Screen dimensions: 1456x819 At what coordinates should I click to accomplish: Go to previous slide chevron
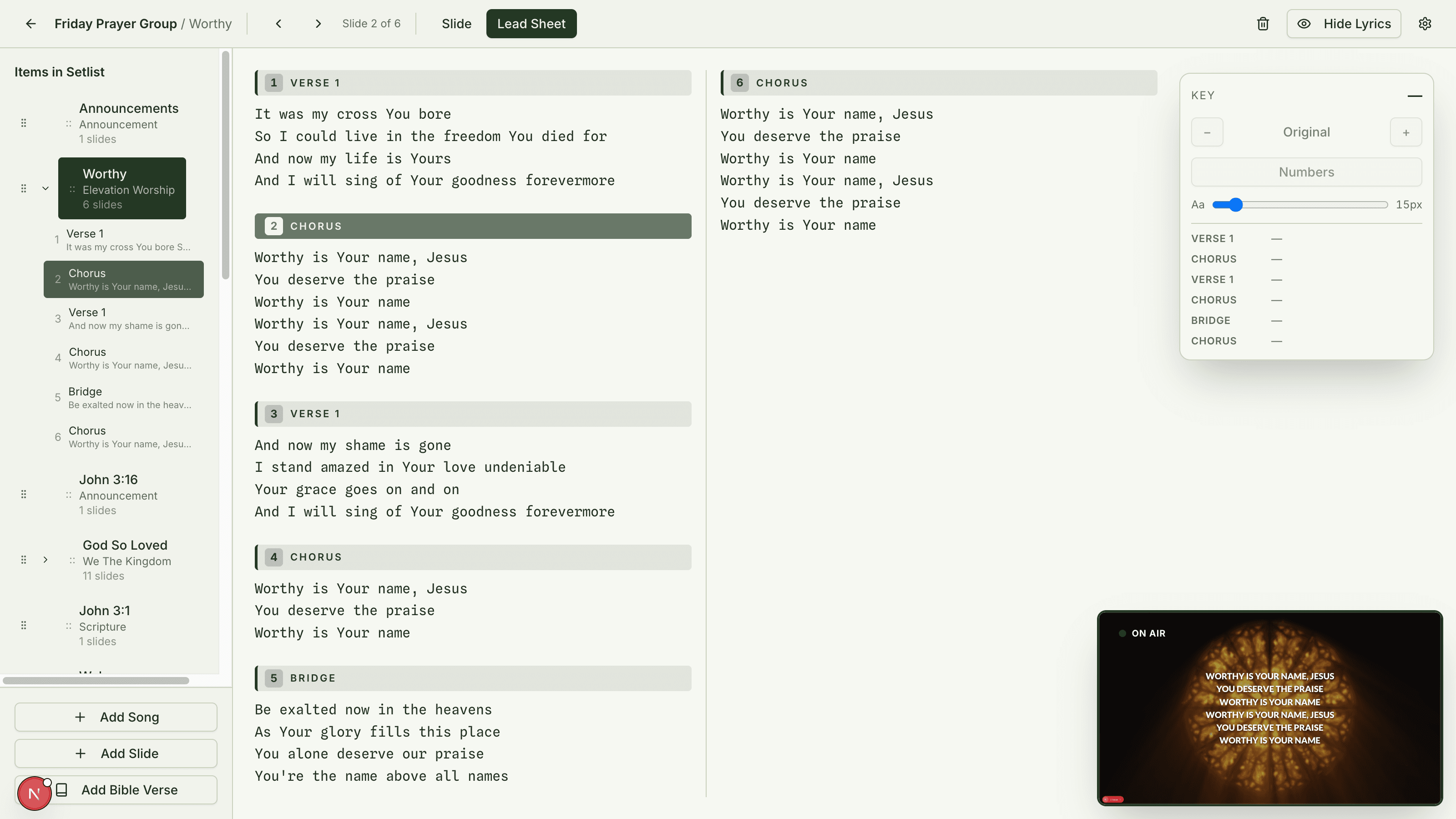(x=278, y=24)
